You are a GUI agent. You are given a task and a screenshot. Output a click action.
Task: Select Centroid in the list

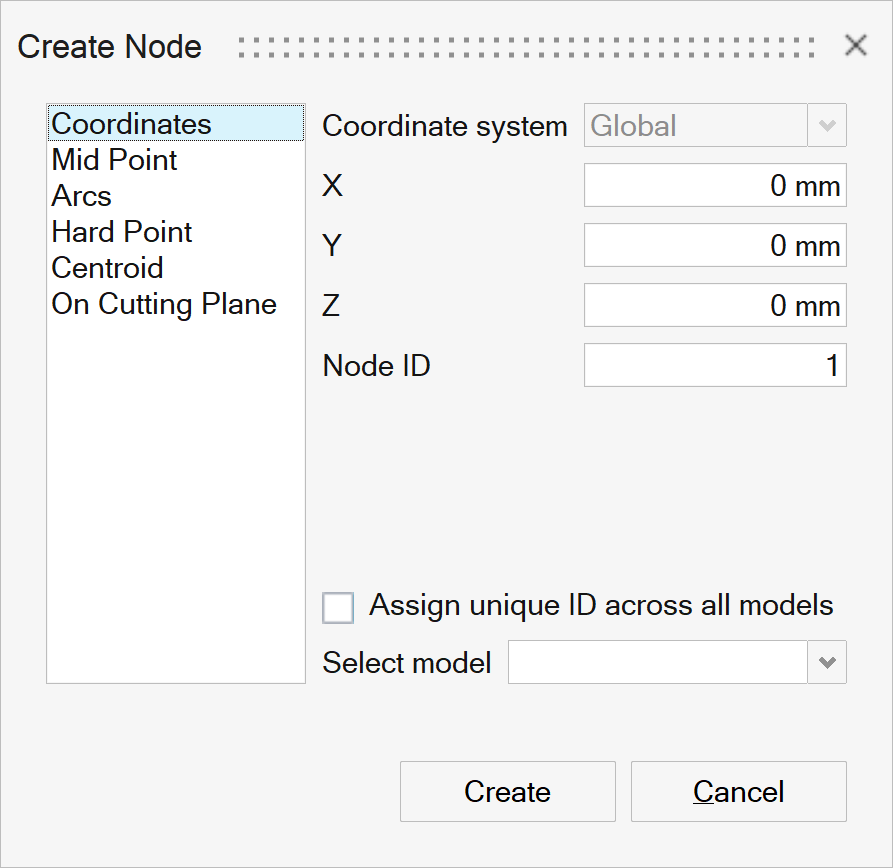click(x=107, y=268)
